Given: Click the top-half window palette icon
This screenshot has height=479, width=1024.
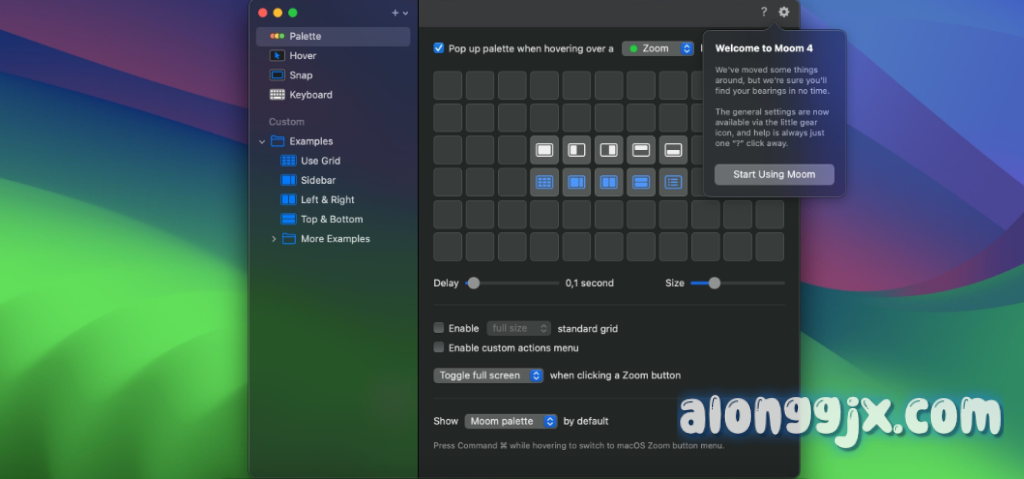Looking at the screenshot, I should pos(641,150).
